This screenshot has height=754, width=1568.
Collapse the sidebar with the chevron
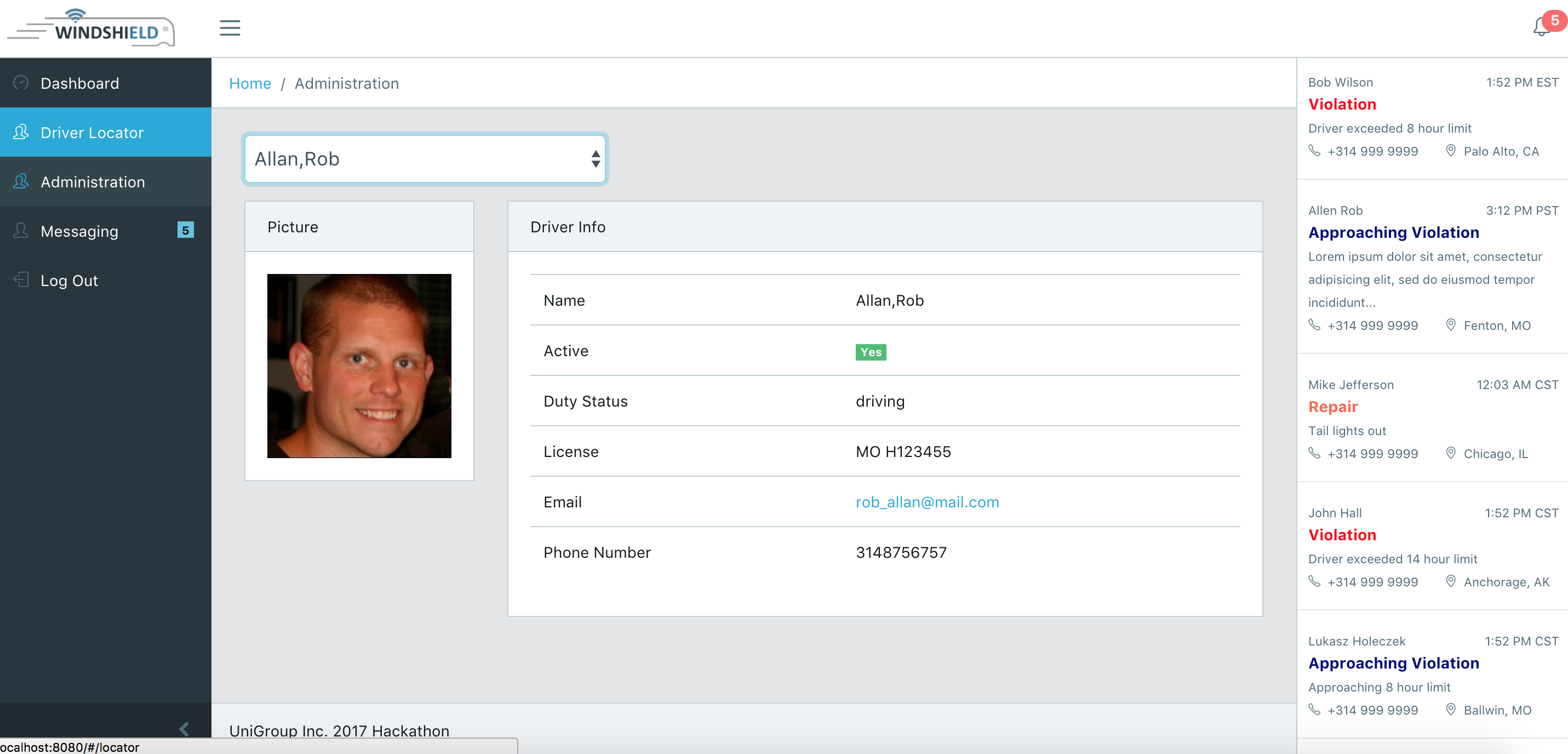pos(184,728)
